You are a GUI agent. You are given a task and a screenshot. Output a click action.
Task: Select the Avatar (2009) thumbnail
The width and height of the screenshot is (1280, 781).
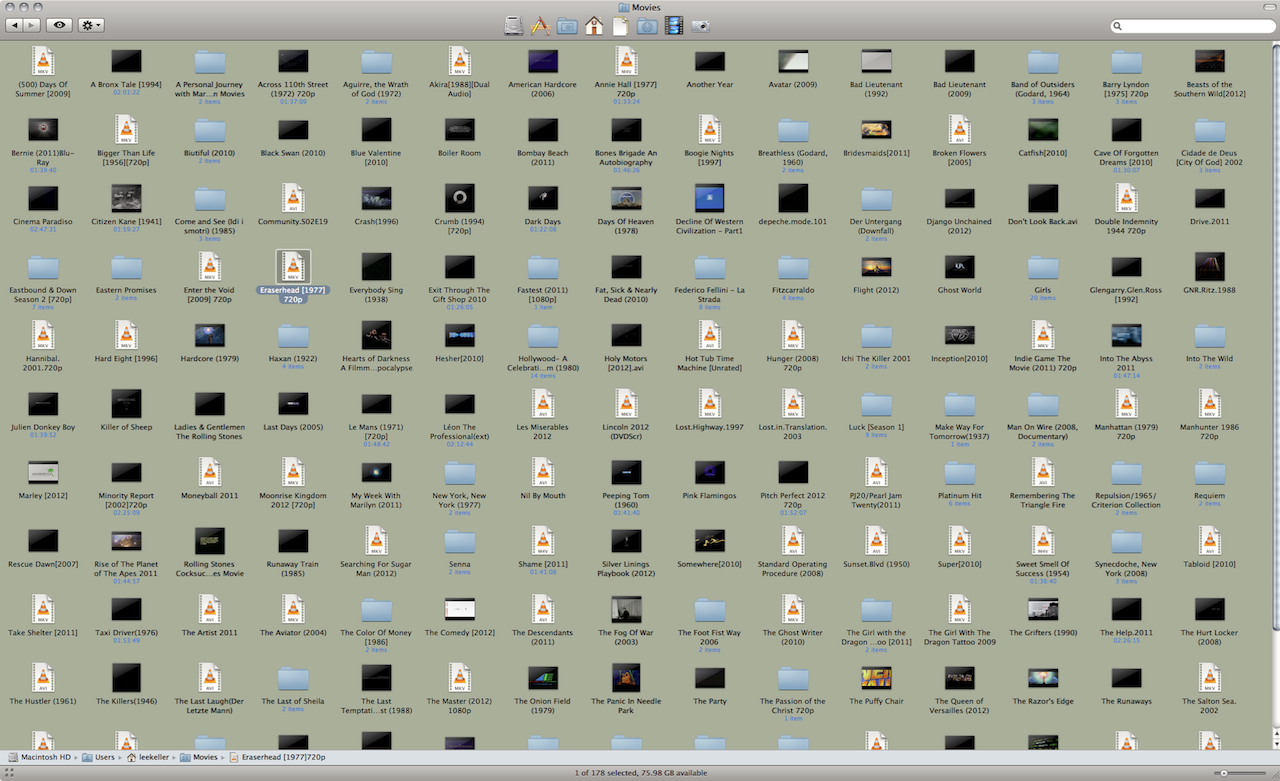coord(792,61)
